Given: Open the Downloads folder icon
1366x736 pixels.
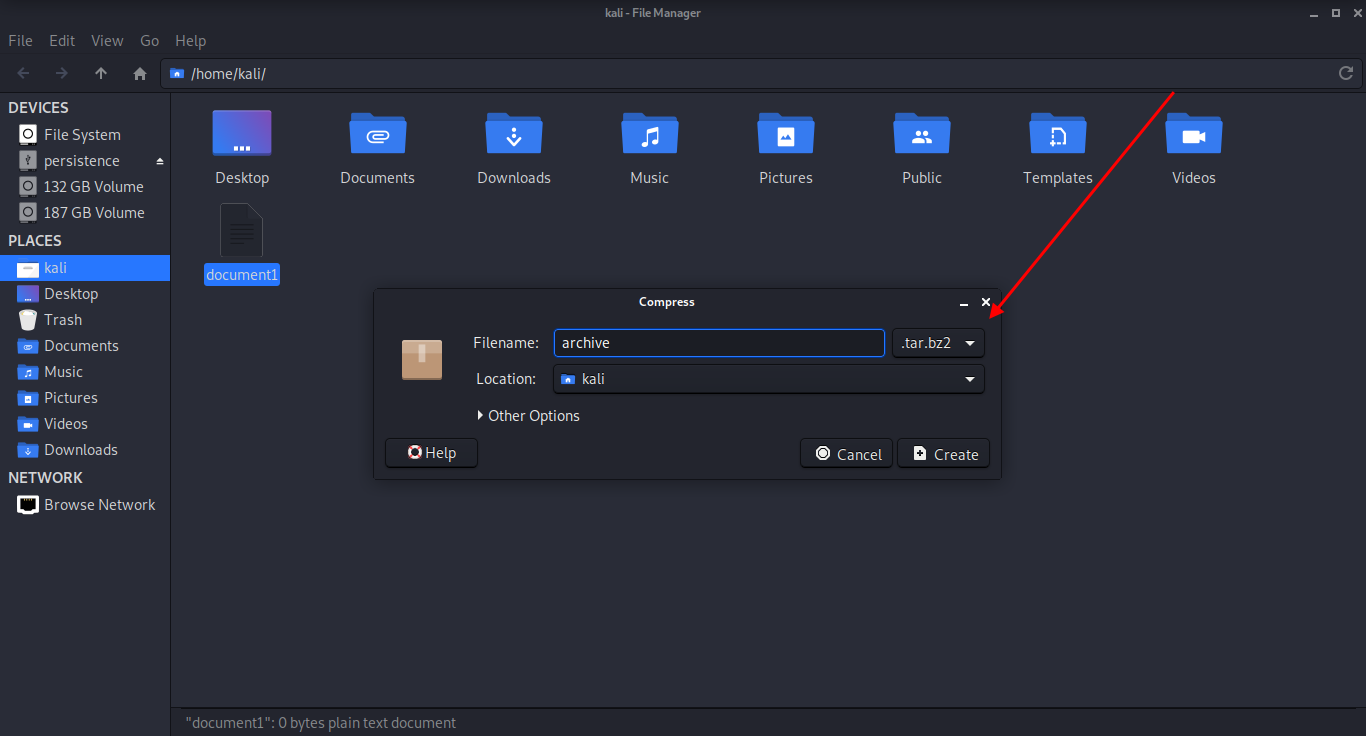Looking at the screenshot, I should click(513, 134).
